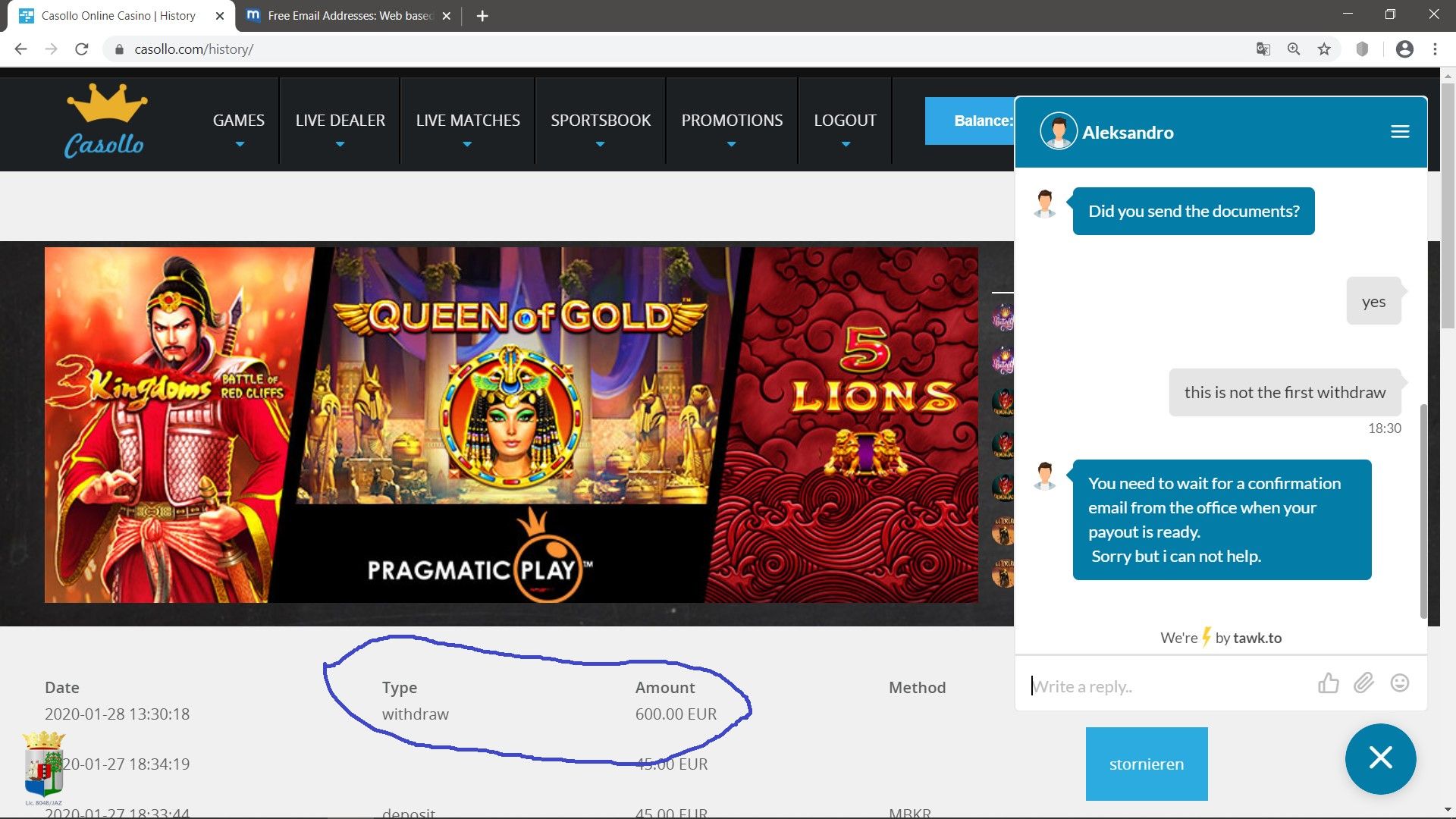Open the SPORTSBOOK menu

pyautogui.click(x=601, y=121)
